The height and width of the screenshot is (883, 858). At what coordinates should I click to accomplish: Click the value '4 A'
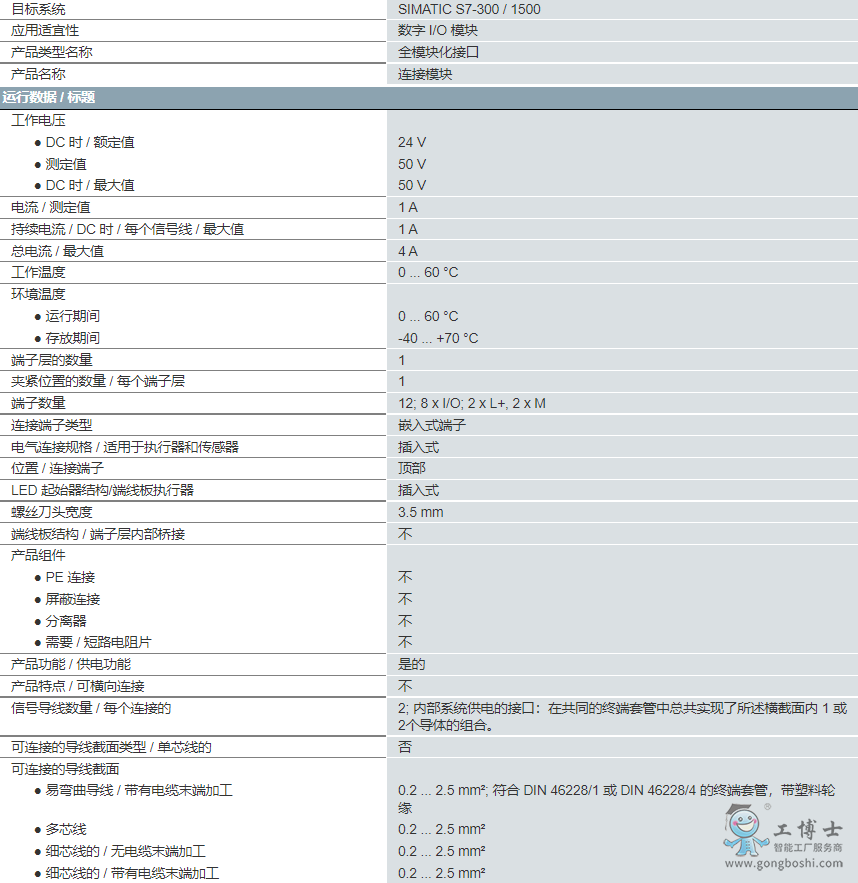(408, 251)
